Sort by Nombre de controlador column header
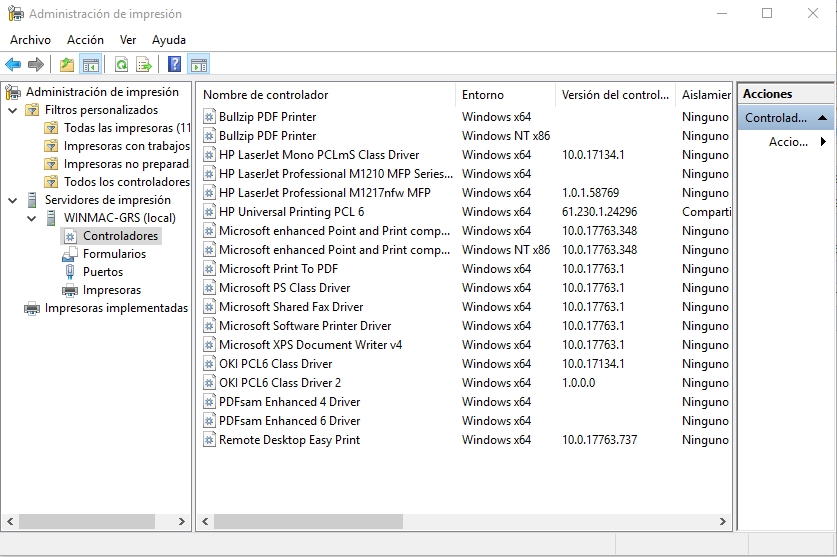 point(326,95)
